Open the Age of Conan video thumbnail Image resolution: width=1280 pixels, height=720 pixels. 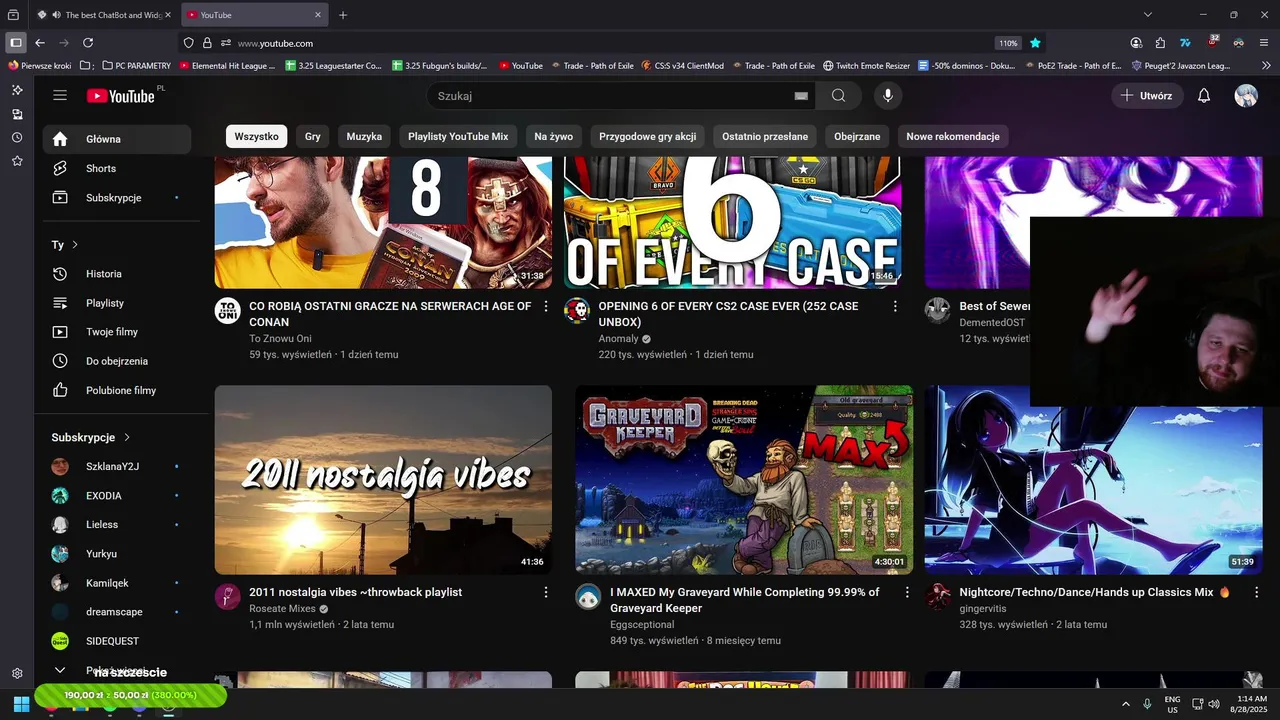tap(383, 222)
